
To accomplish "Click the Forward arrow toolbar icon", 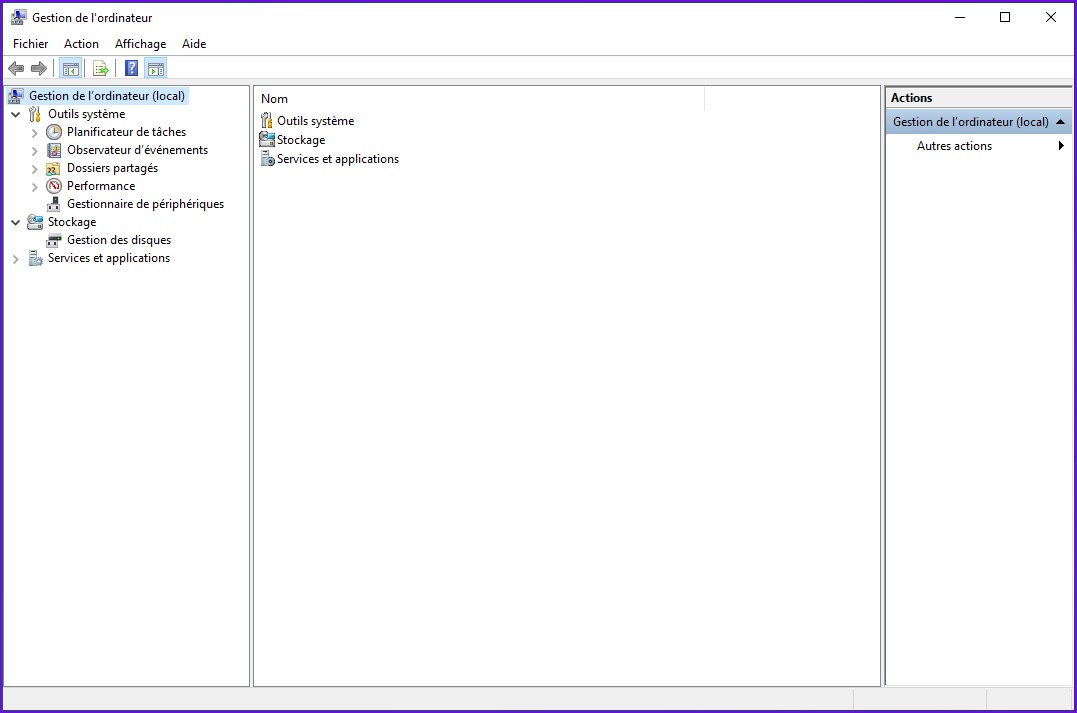I will click(39, 68).
